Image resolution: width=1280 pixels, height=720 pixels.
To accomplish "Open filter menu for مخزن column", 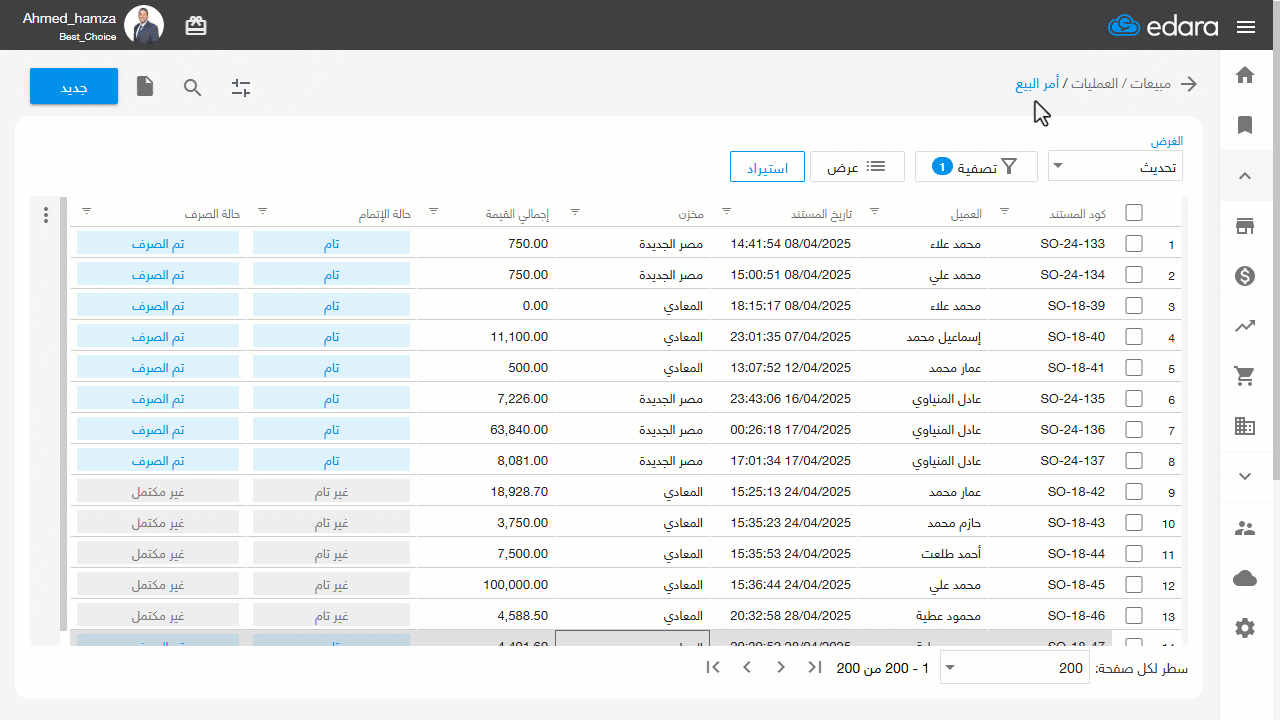I will point(575,211).
